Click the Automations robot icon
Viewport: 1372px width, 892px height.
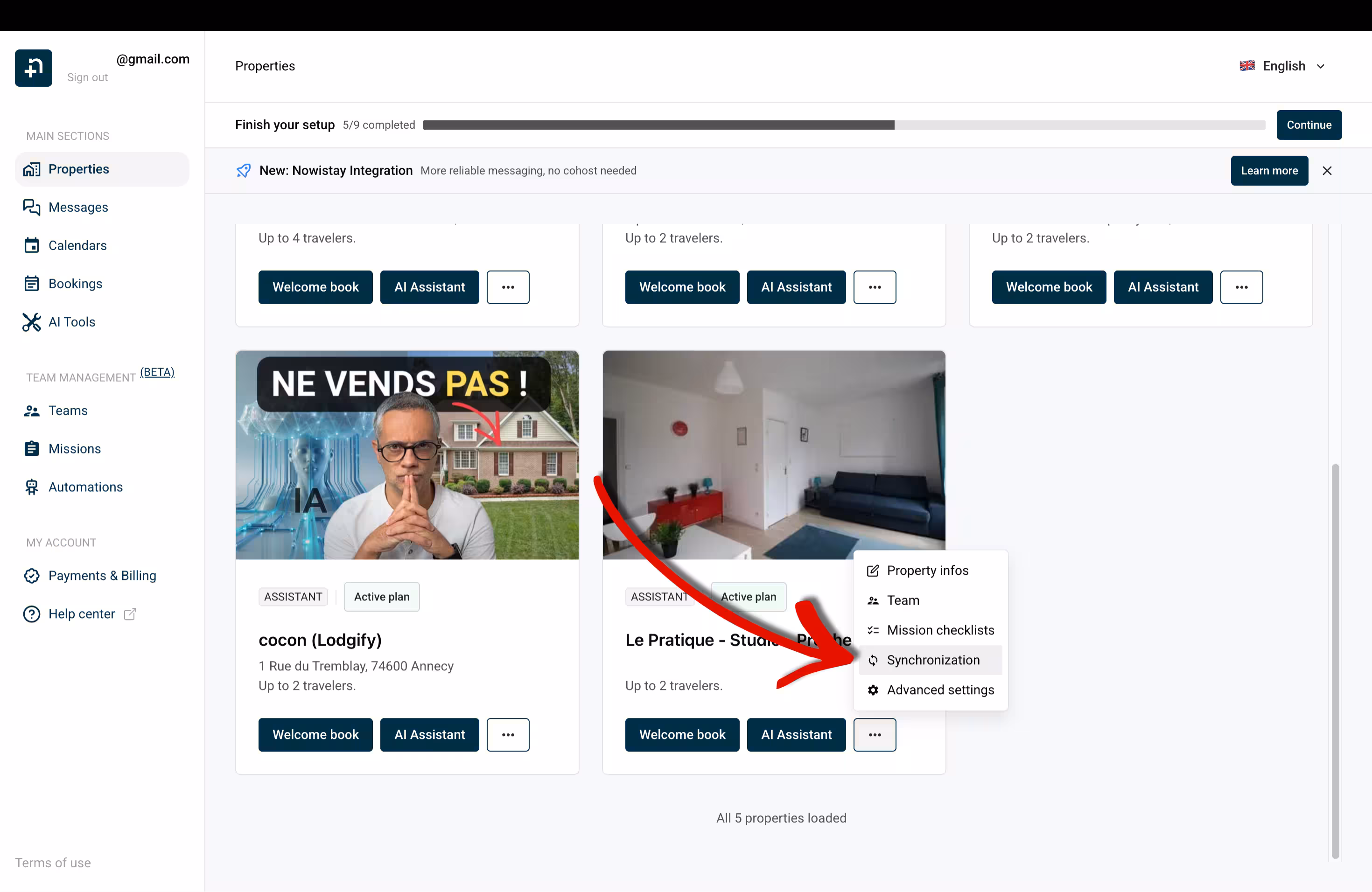[32, 487]
